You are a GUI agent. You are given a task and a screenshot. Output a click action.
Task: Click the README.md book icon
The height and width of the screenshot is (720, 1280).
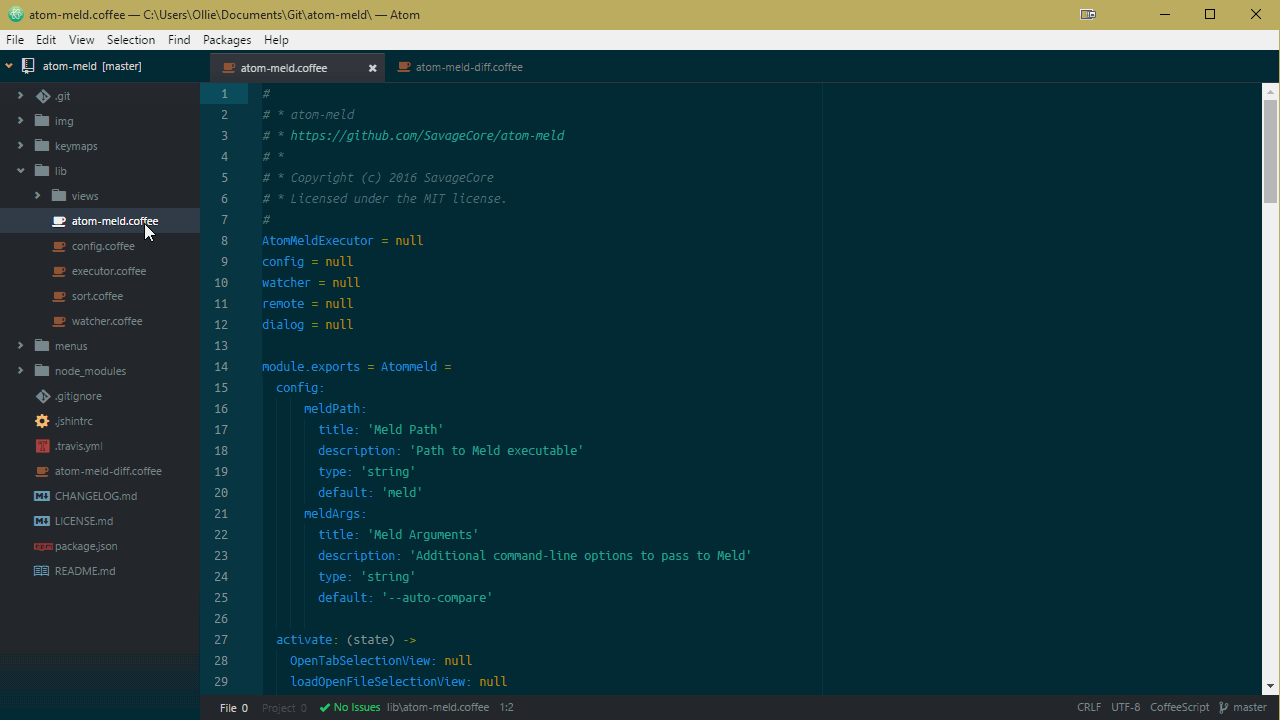point(42,571)
